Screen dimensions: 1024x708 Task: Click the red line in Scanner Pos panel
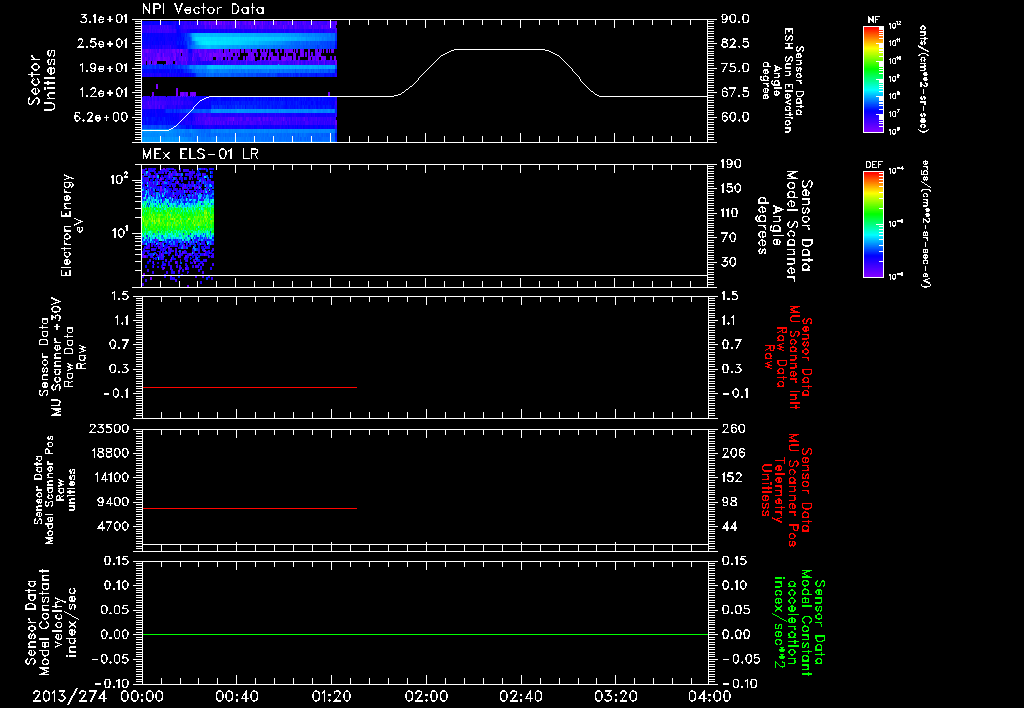coord(249,508)
